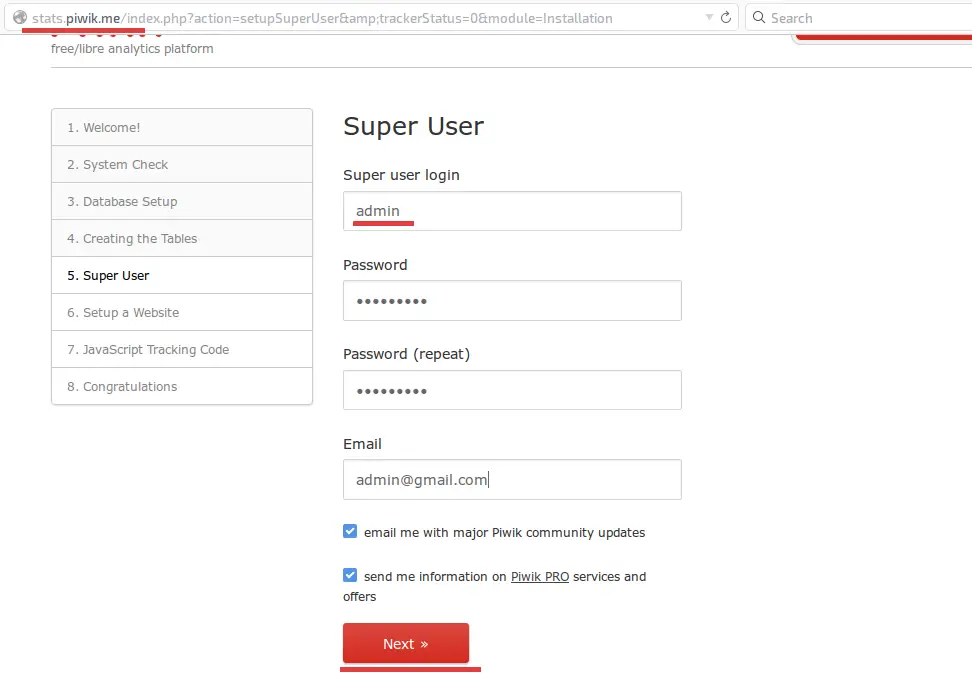Open the Piwik PRO link
This screenshot has width=972, height=679.
[539, 577]
